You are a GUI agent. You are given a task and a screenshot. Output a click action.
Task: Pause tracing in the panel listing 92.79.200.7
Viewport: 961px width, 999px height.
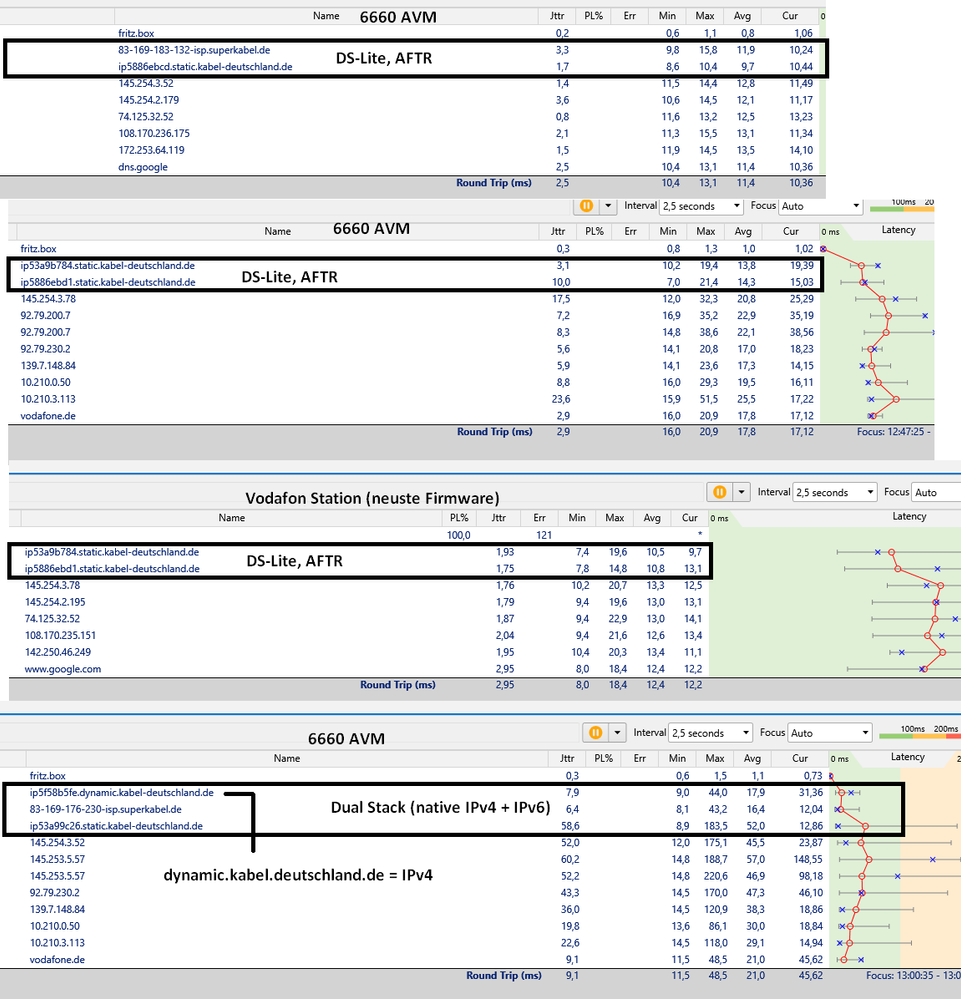pyautogui.click(x=586, y=206)
